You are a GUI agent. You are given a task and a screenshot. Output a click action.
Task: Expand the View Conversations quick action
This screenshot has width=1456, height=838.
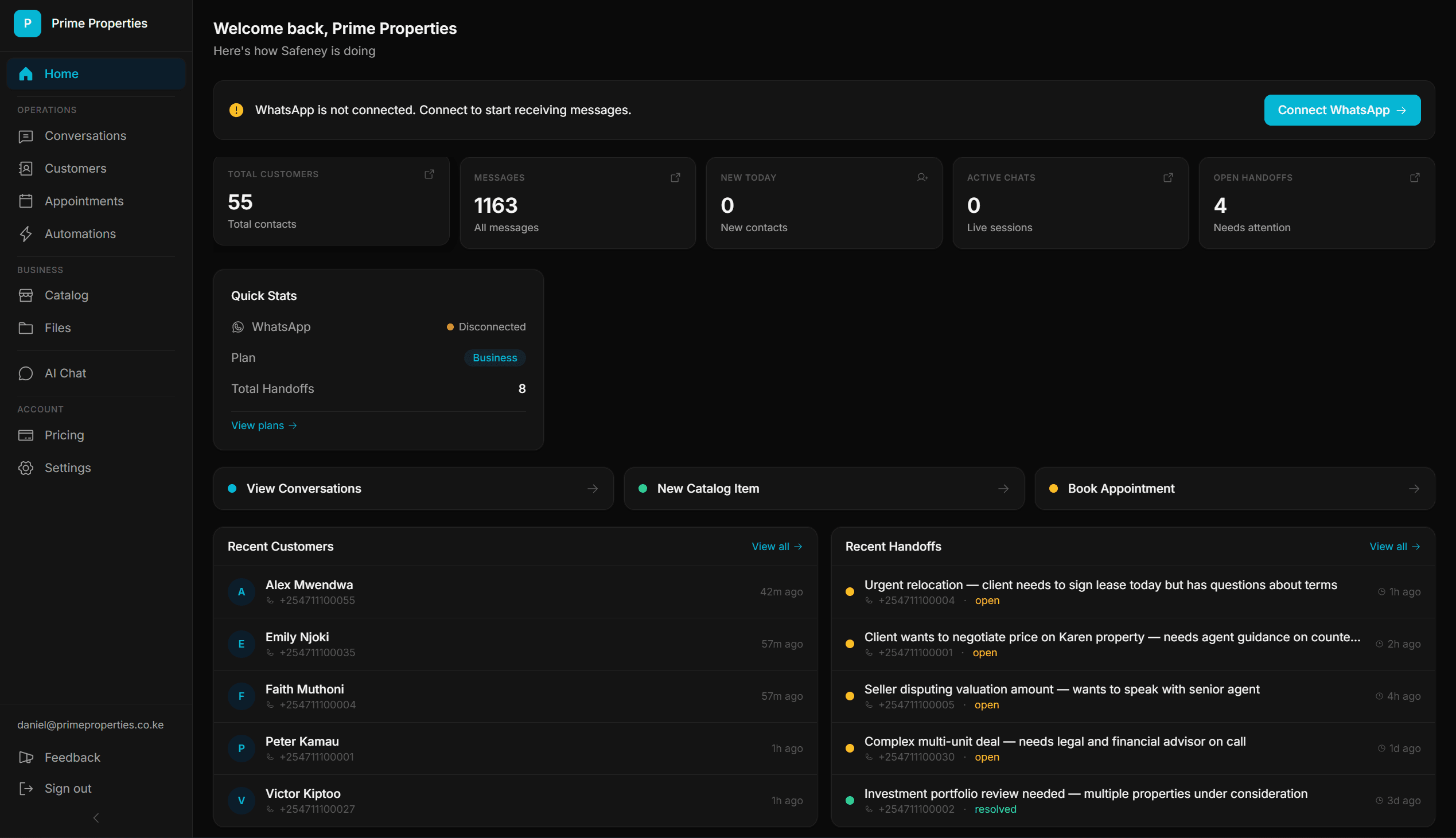tap(593, 488)
